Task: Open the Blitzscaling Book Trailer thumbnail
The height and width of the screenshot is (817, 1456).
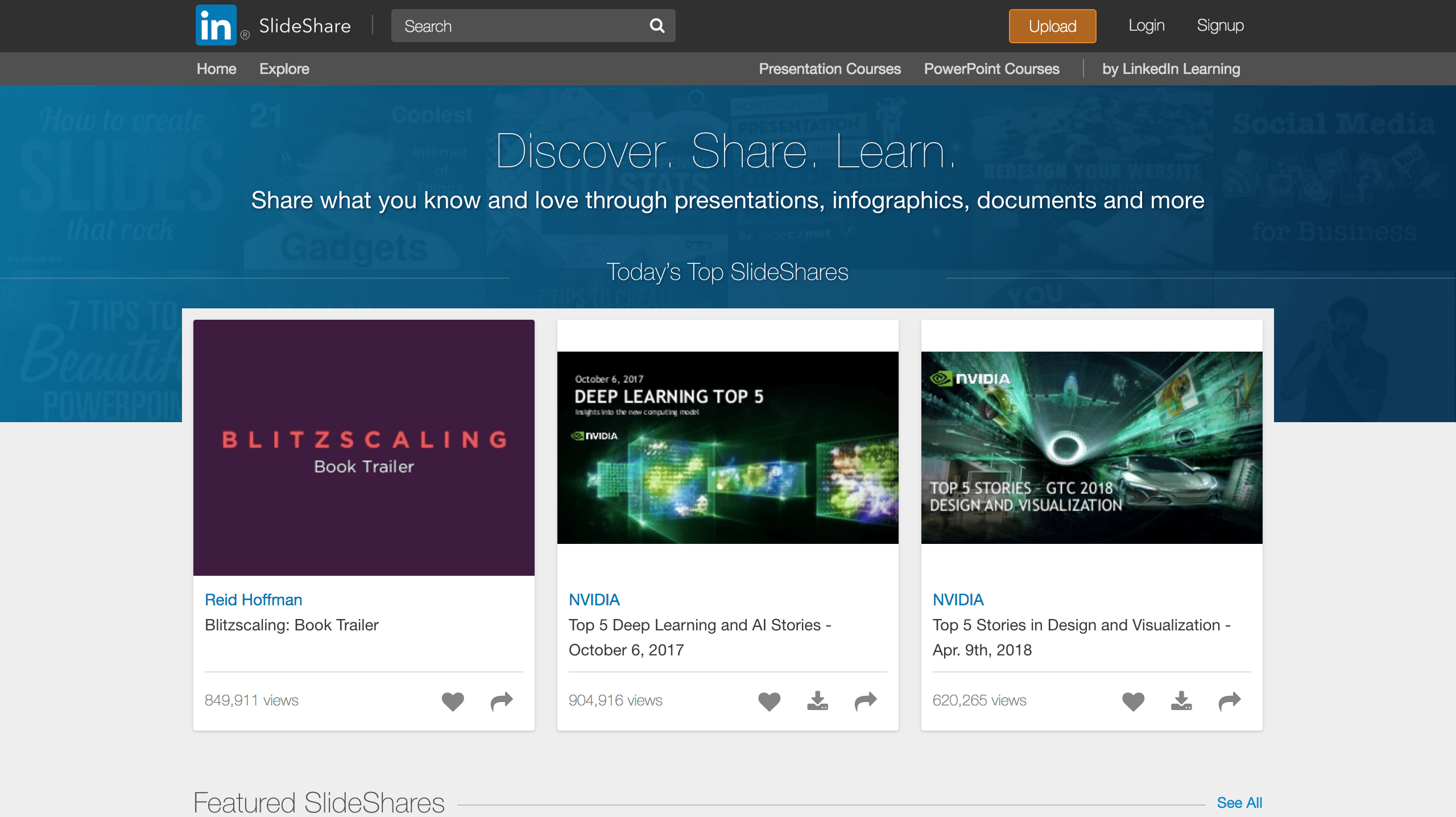Action: click(364, 447)
